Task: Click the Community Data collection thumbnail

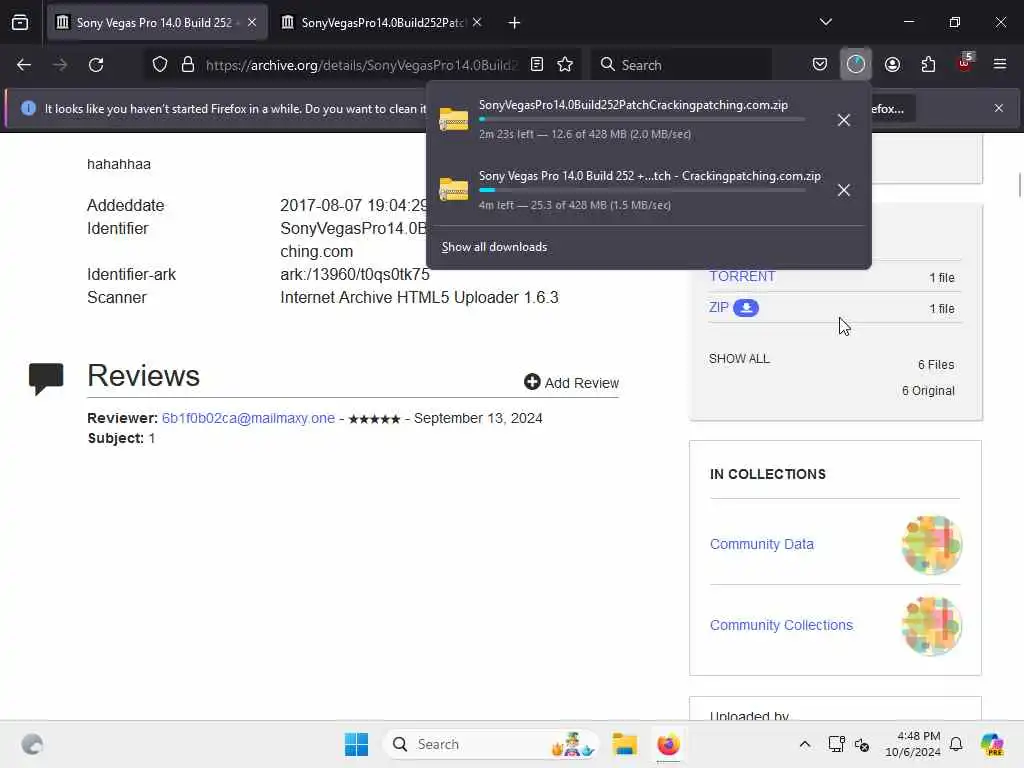Action: coord(932,545)
